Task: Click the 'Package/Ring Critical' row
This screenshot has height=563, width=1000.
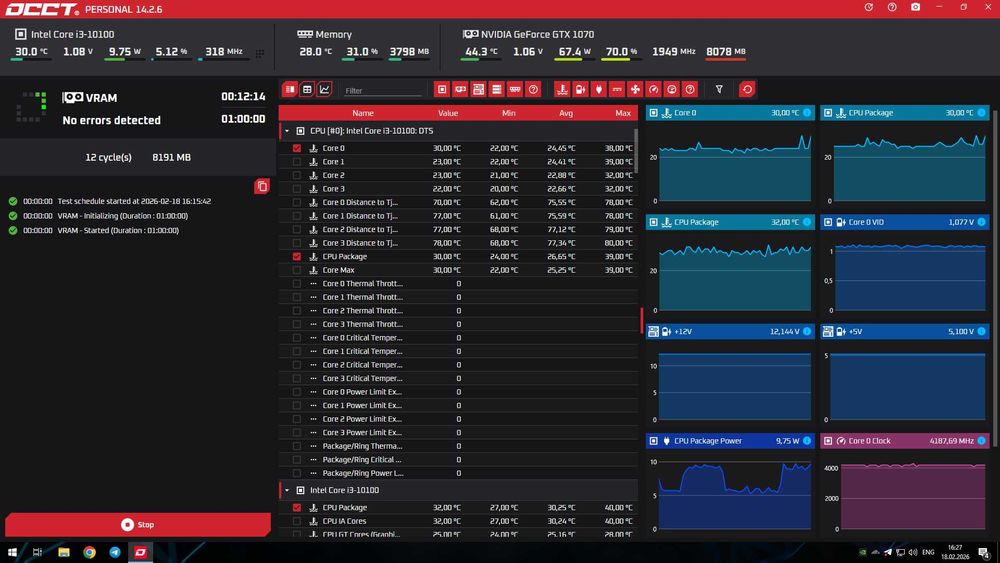Action: 458,460
